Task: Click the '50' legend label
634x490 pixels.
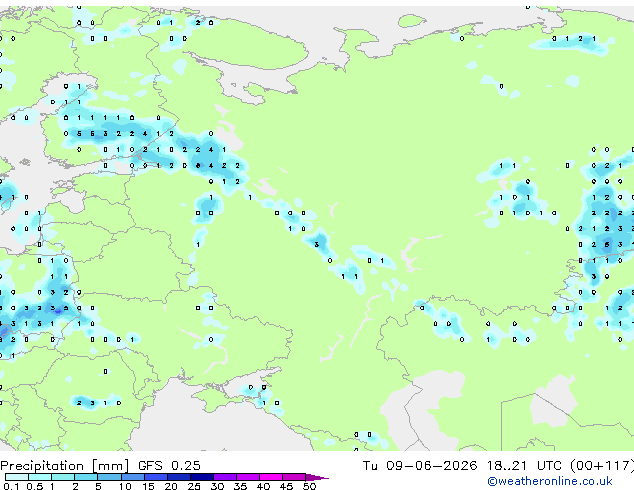Action: point(309,486)
